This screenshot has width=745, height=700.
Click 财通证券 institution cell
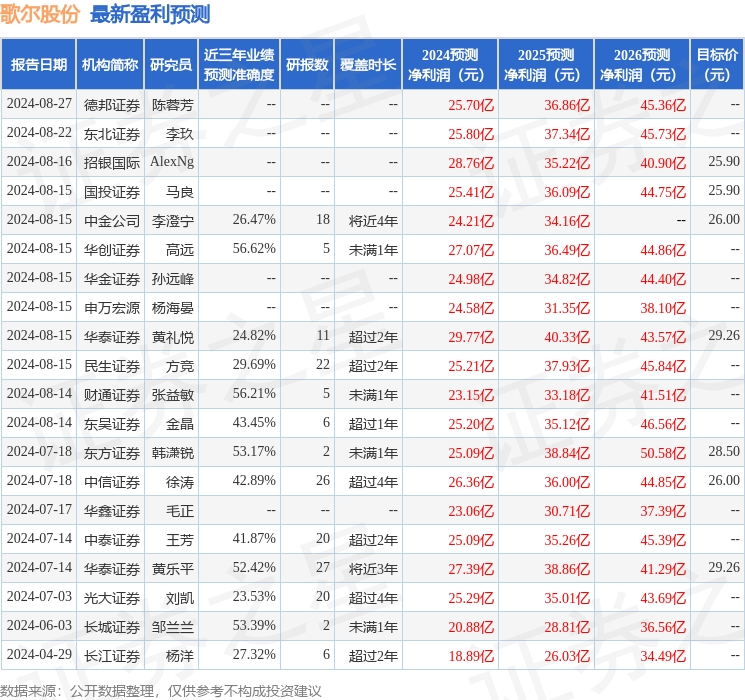click(112, 395)
